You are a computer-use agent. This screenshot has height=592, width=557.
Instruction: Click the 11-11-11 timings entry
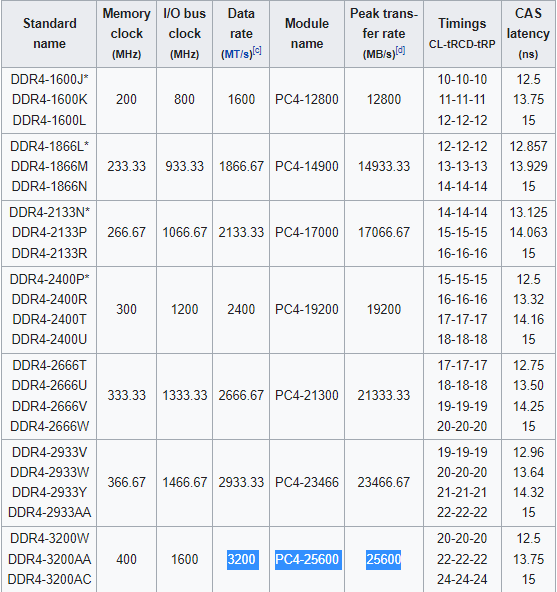[462, 100]
